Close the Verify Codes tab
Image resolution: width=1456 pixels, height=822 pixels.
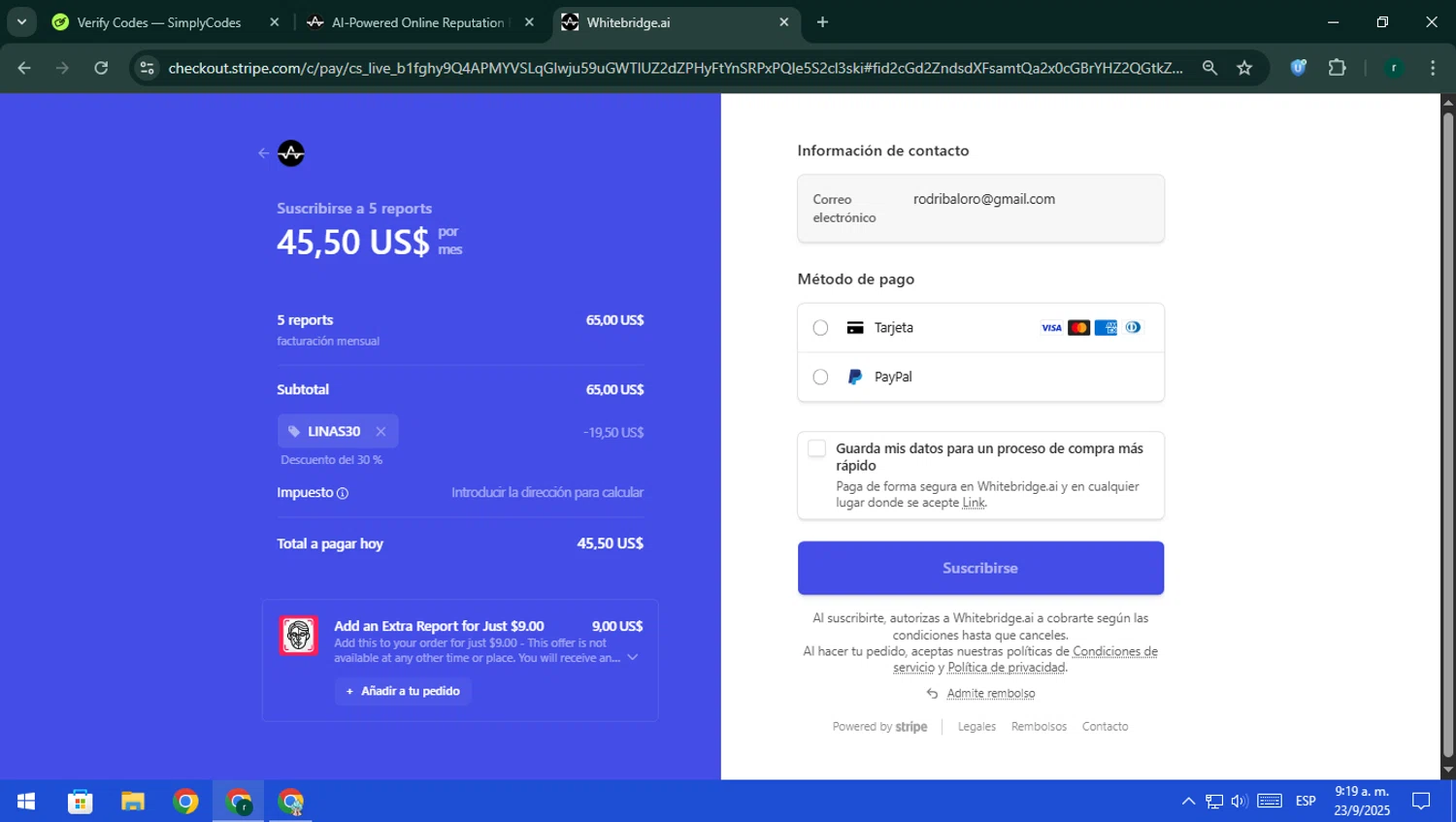[275, 22]
